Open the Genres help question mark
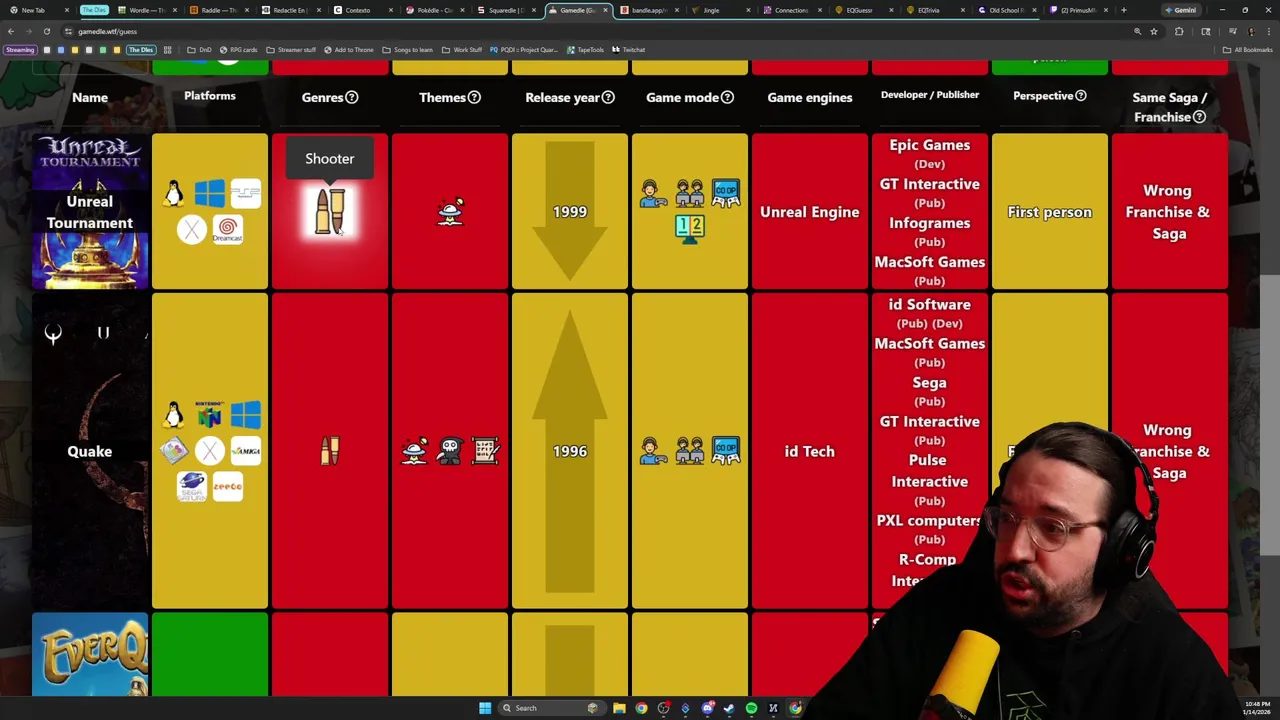 pos(352,97)
